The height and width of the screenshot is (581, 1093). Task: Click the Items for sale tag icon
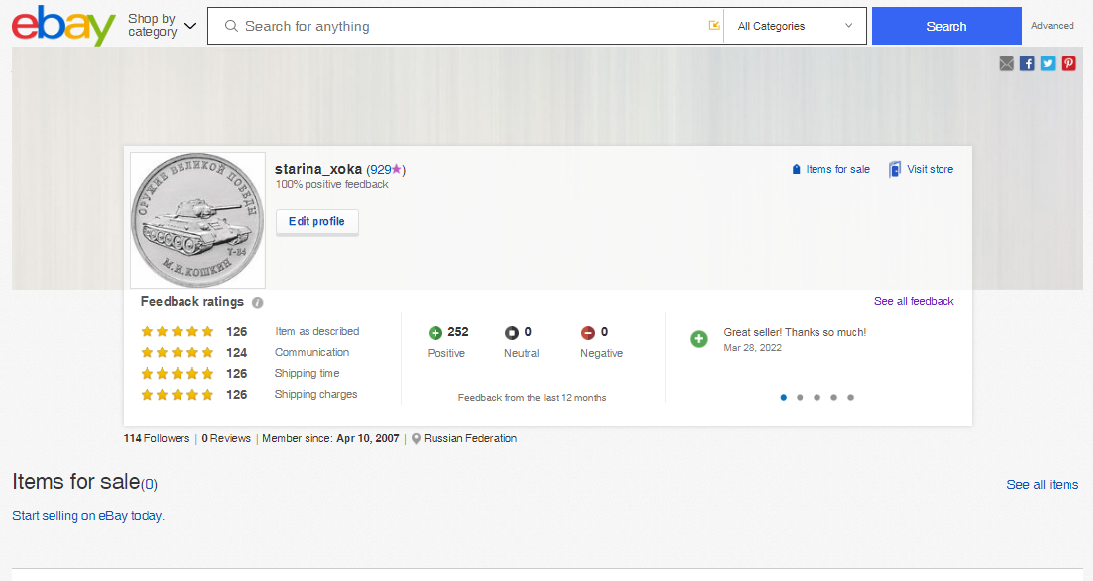pyautogui.click(x=797, y=169)
